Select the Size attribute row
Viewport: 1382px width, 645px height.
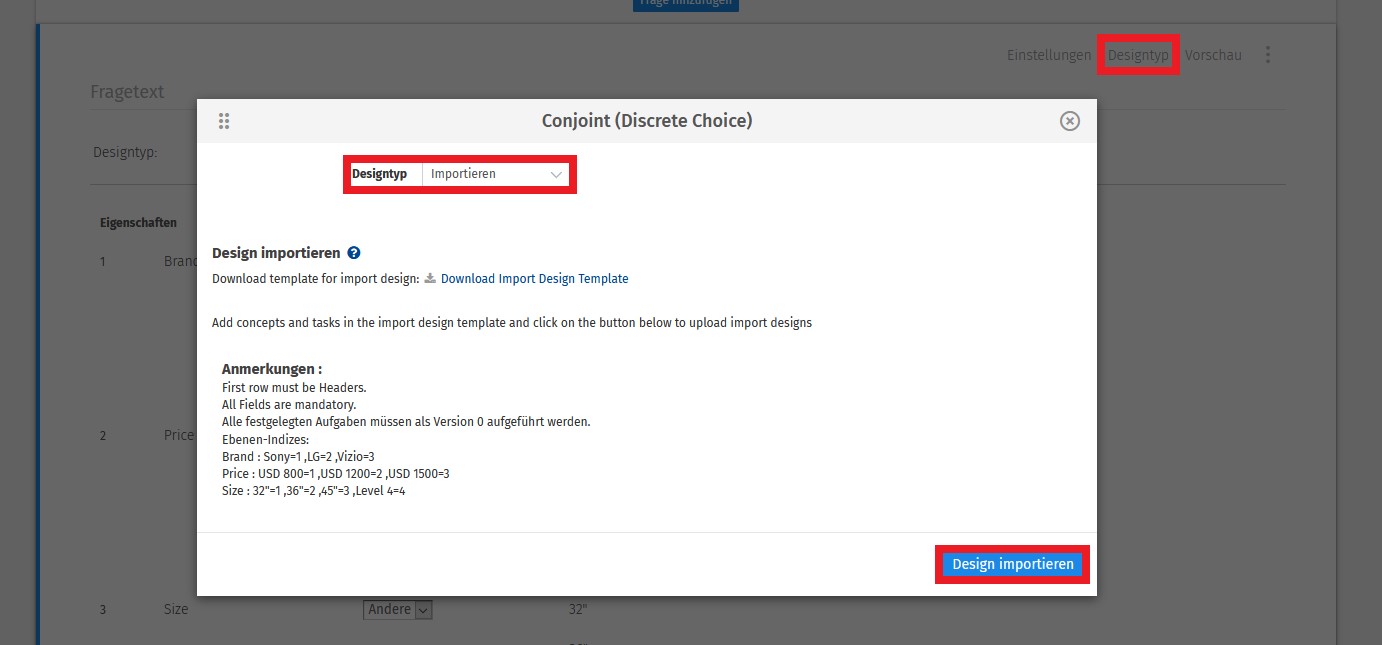(x=175, y=609)
